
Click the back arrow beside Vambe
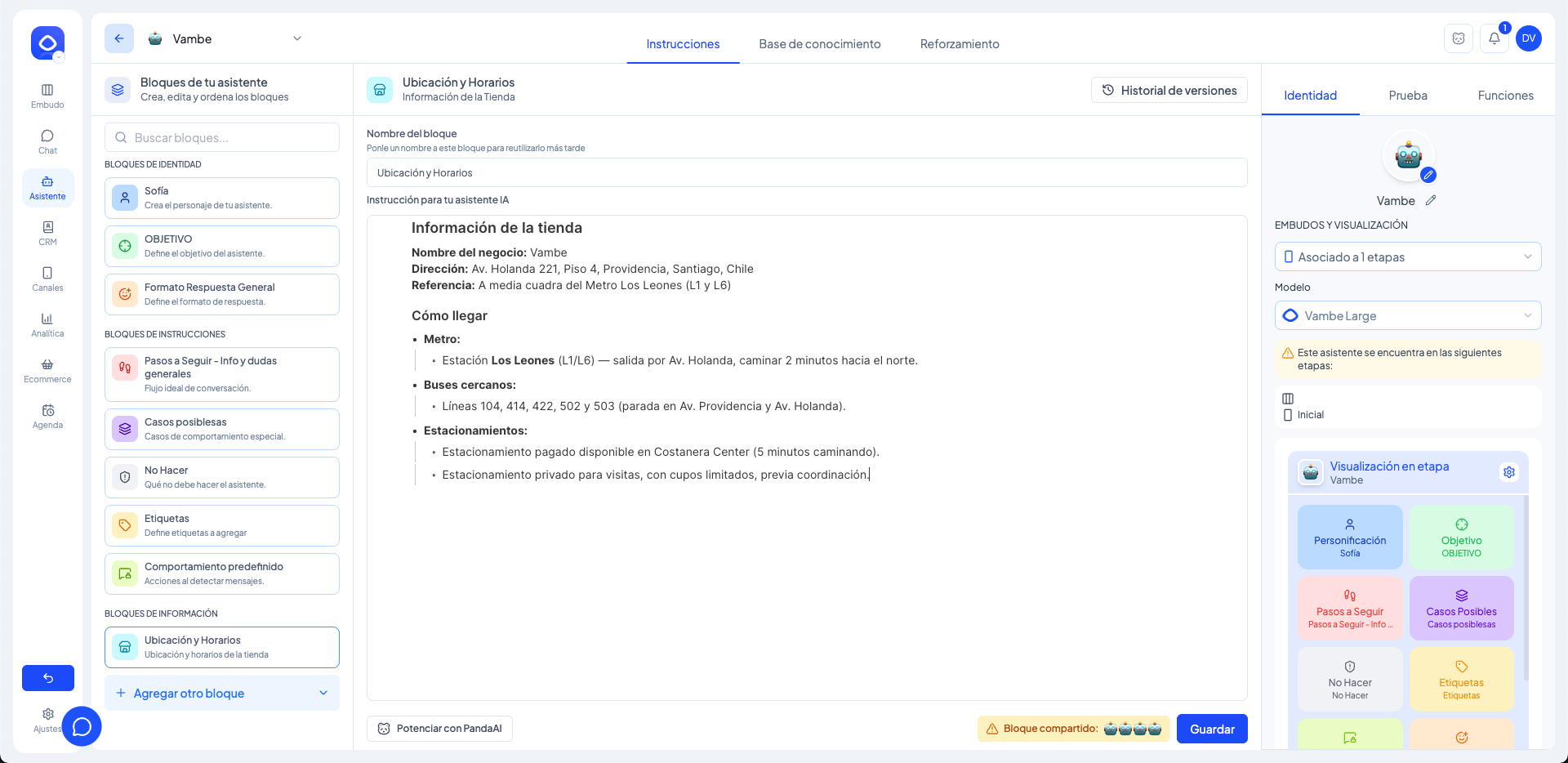[119, 38]
